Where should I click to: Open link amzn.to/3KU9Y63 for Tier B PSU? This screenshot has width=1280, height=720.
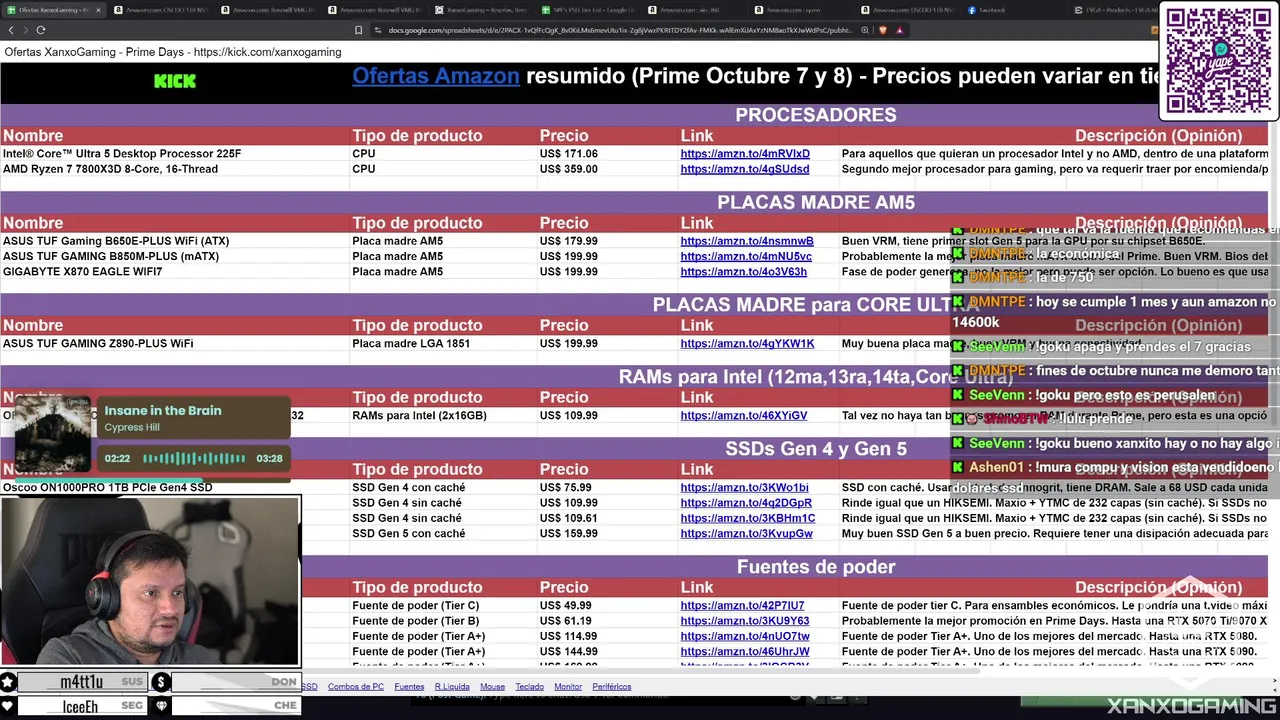(745, 621)
